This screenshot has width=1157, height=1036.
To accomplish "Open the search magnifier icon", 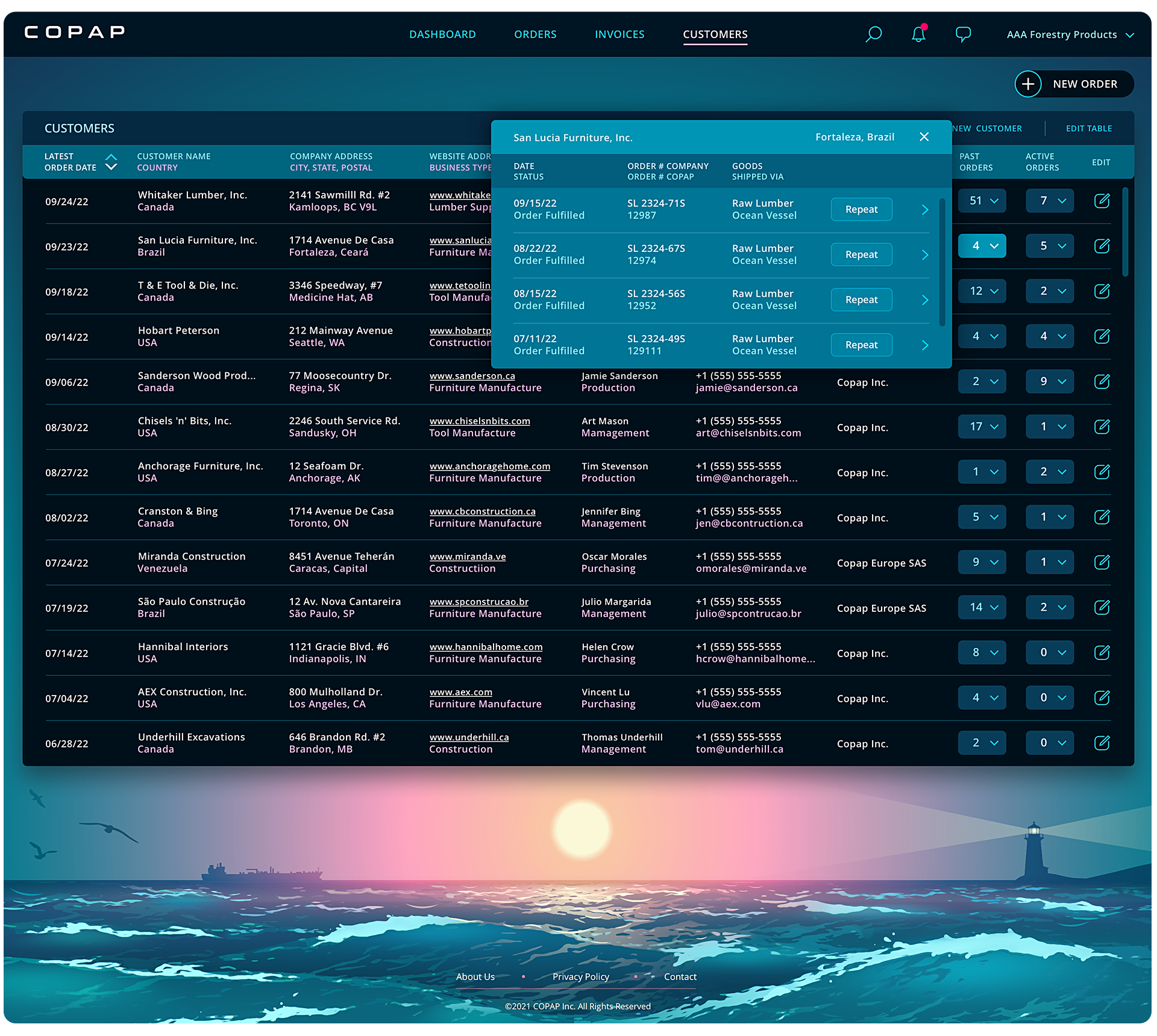I will (873, 34).
